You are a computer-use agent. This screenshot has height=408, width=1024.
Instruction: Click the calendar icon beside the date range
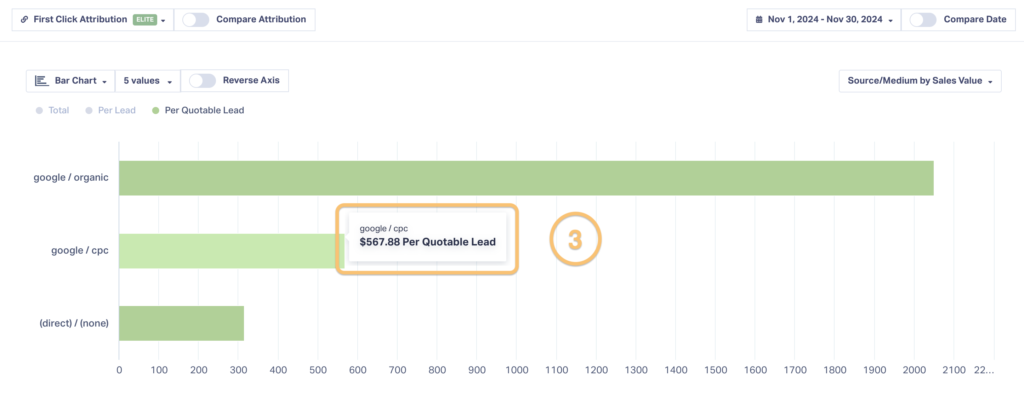[x=760, y=19]
